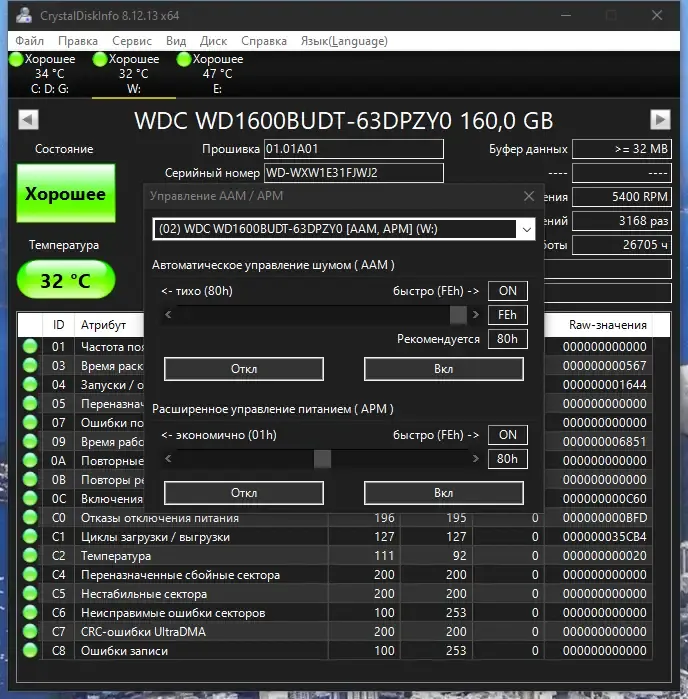This screenshot has width=688, height=699.
Task: Click the Буфер данных field >= 32 MB
Action: click(x=622, y=149)
